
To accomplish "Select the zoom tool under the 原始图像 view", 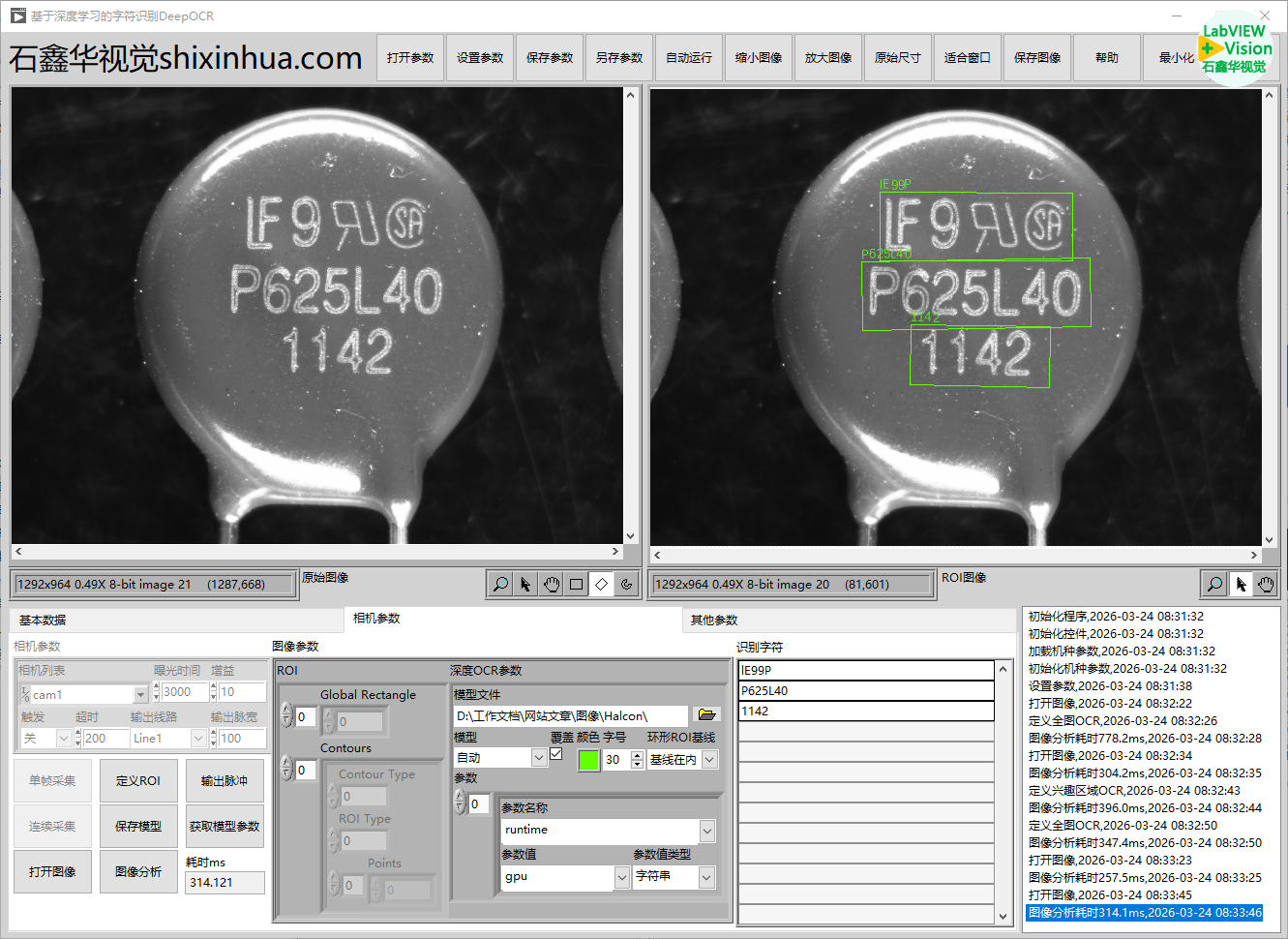I will point(500,584).
